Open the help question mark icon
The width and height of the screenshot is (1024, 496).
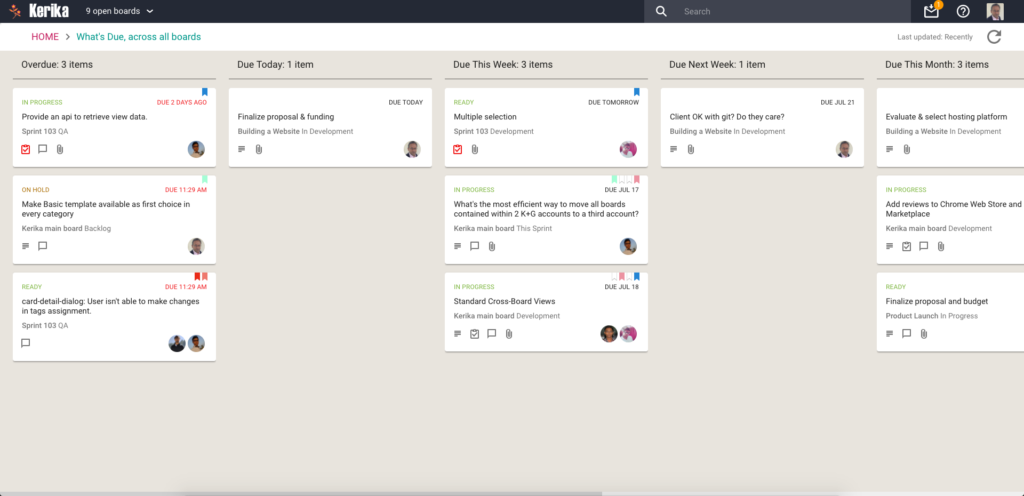[963, 11]
